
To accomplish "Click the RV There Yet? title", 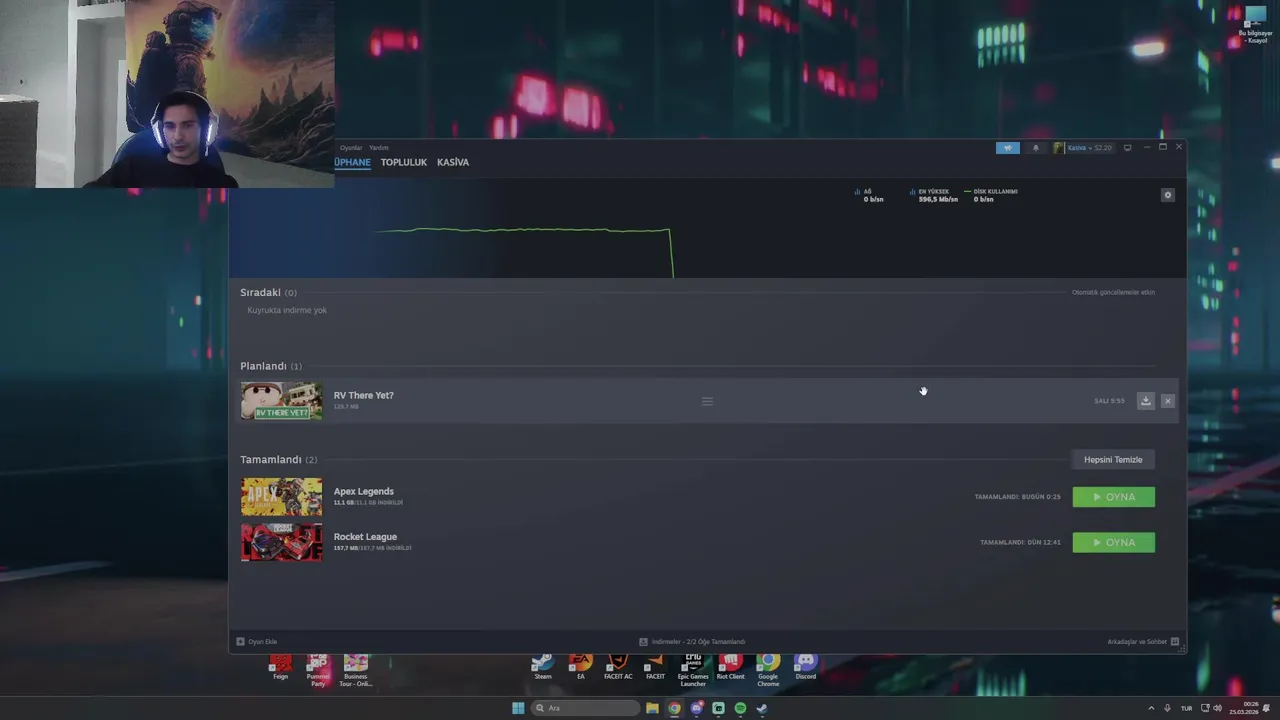I will click(363, 395).
